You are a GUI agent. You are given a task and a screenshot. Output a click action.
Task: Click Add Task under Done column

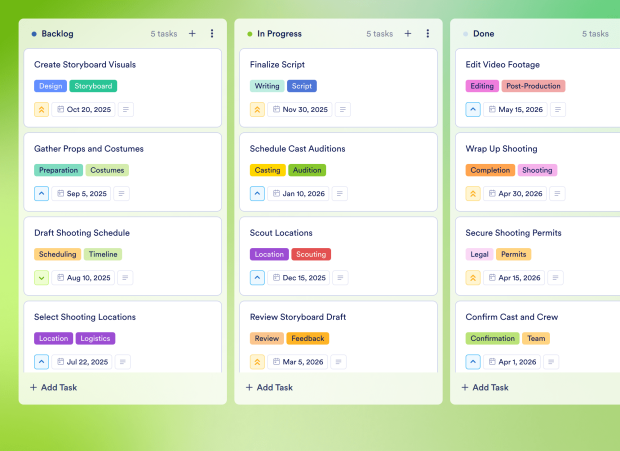pos(485,387)
